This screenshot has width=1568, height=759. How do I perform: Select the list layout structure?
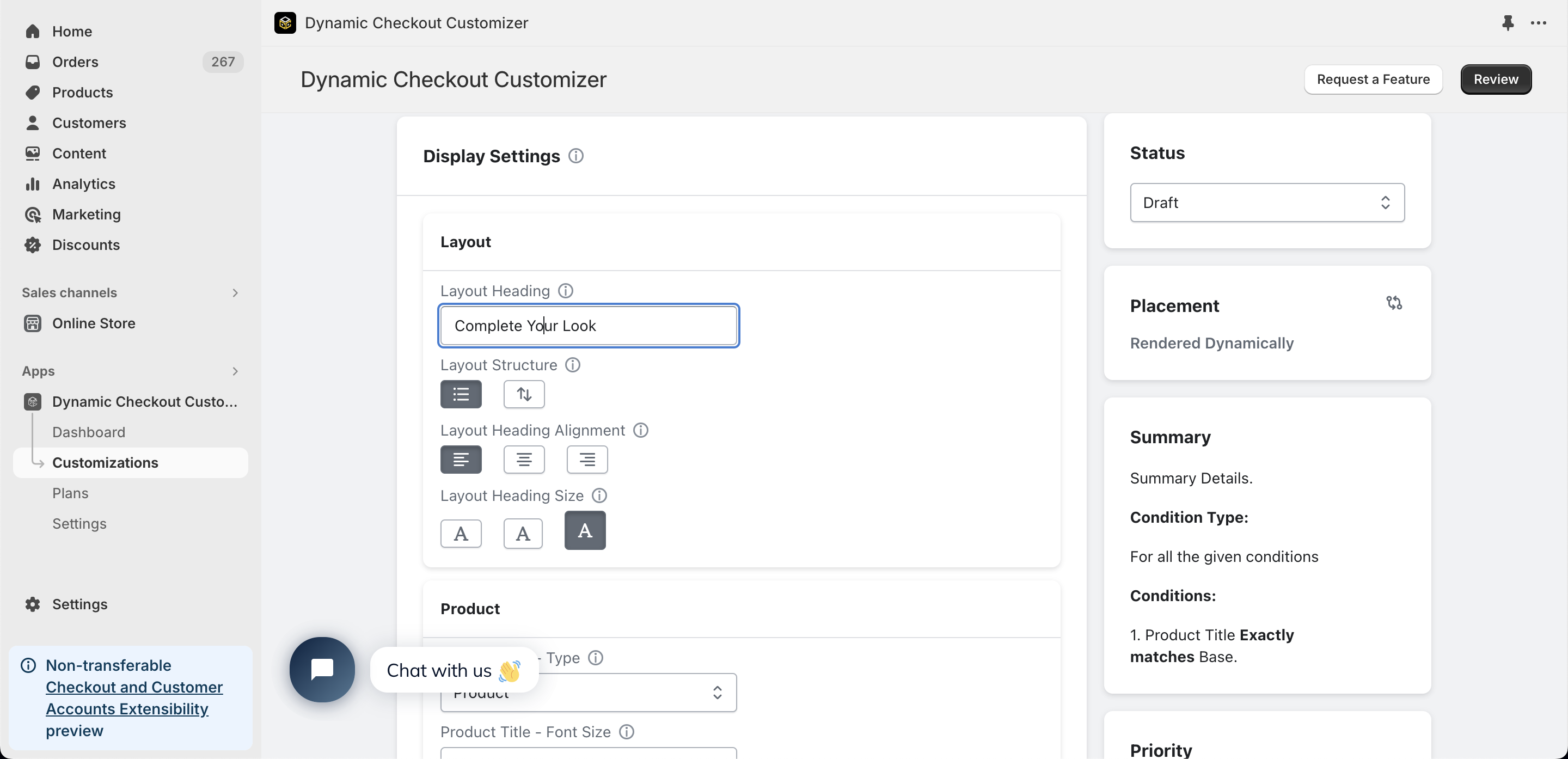point(461,393)
